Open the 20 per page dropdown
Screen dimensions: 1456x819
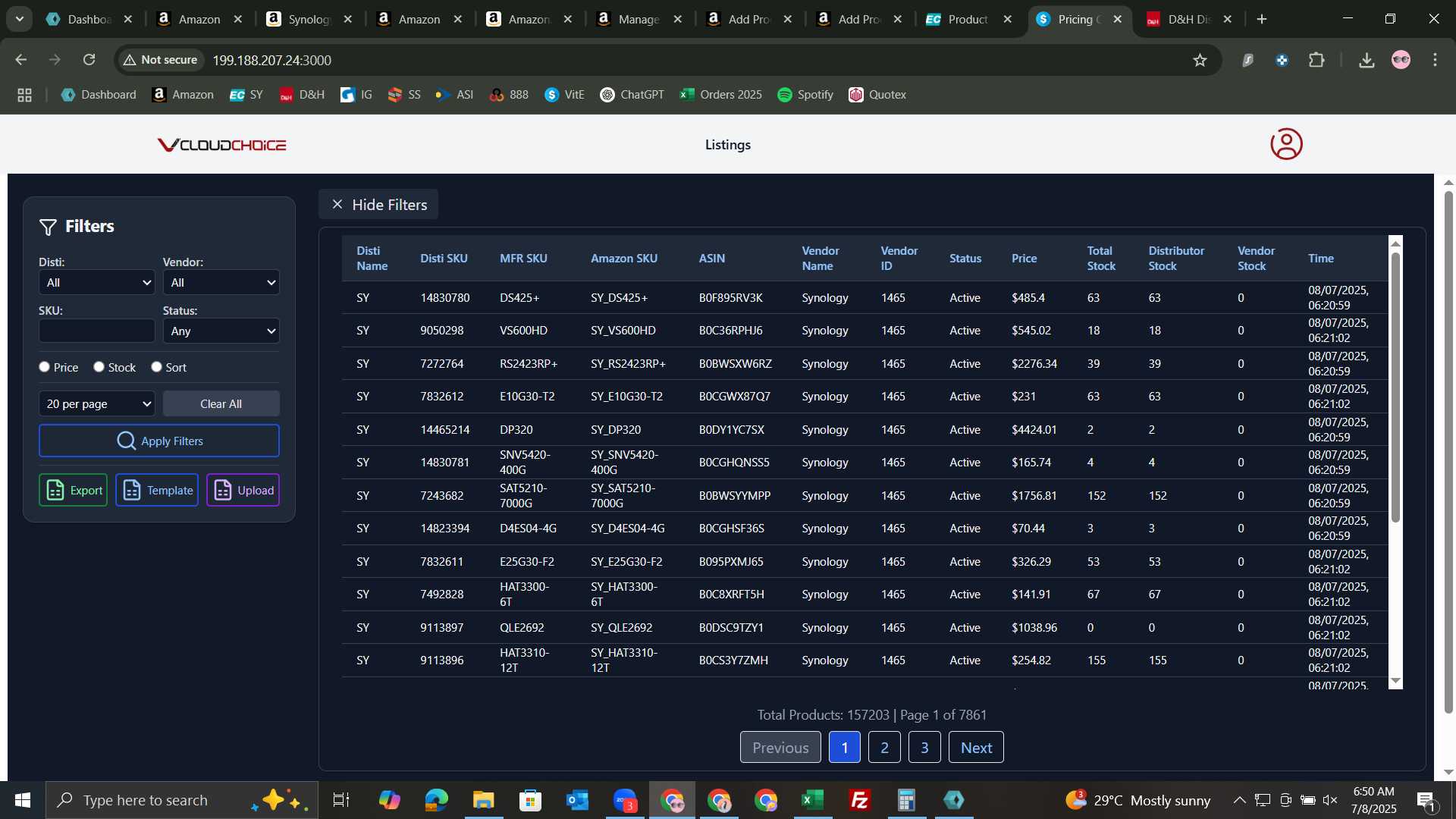coord(97,403)
